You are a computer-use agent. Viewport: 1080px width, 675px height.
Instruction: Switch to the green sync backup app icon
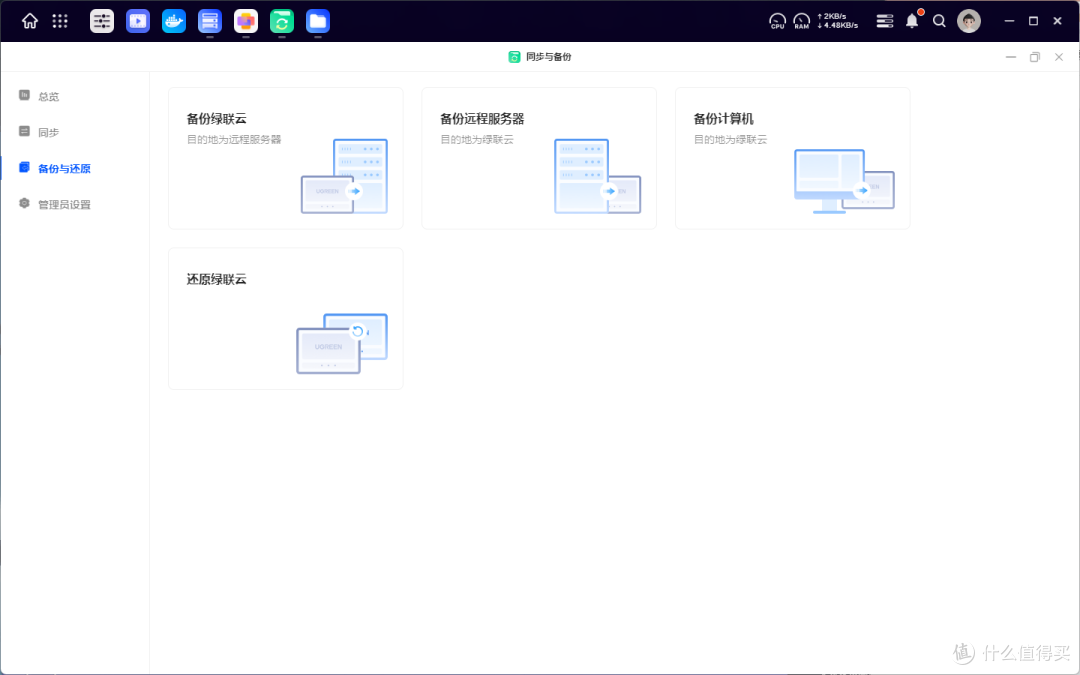[282, 21]
